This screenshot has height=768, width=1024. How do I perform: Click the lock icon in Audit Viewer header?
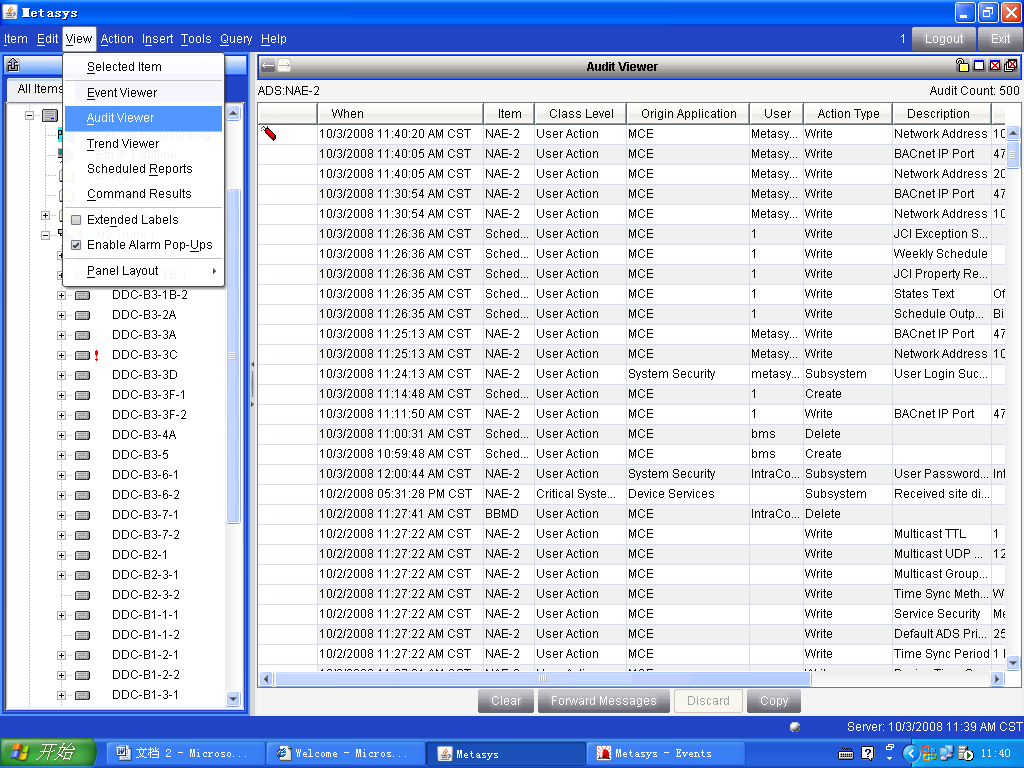(963, 66)
